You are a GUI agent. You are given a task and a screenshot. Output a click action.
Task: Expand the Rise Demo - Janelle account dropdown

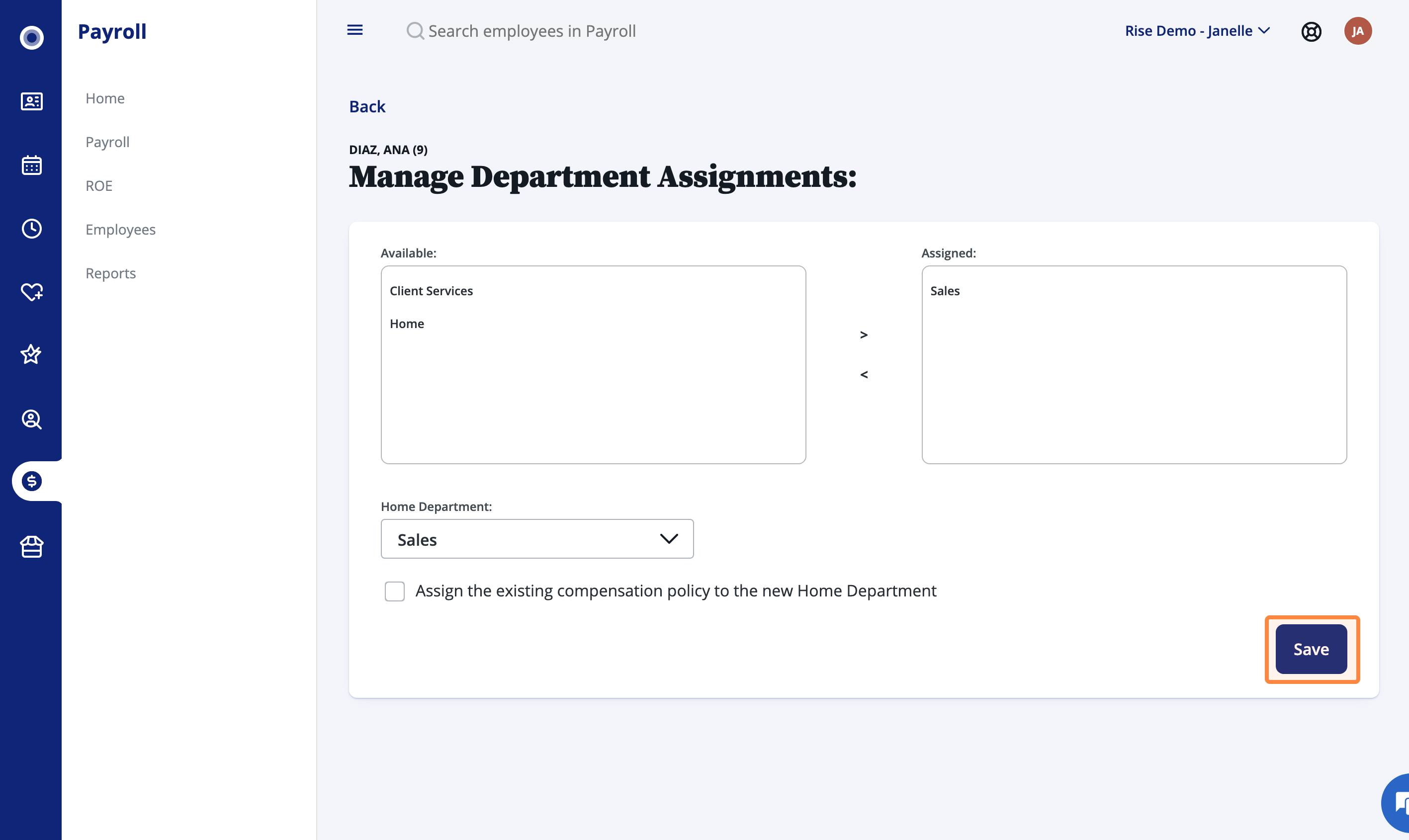click(x=1197, y=30)
